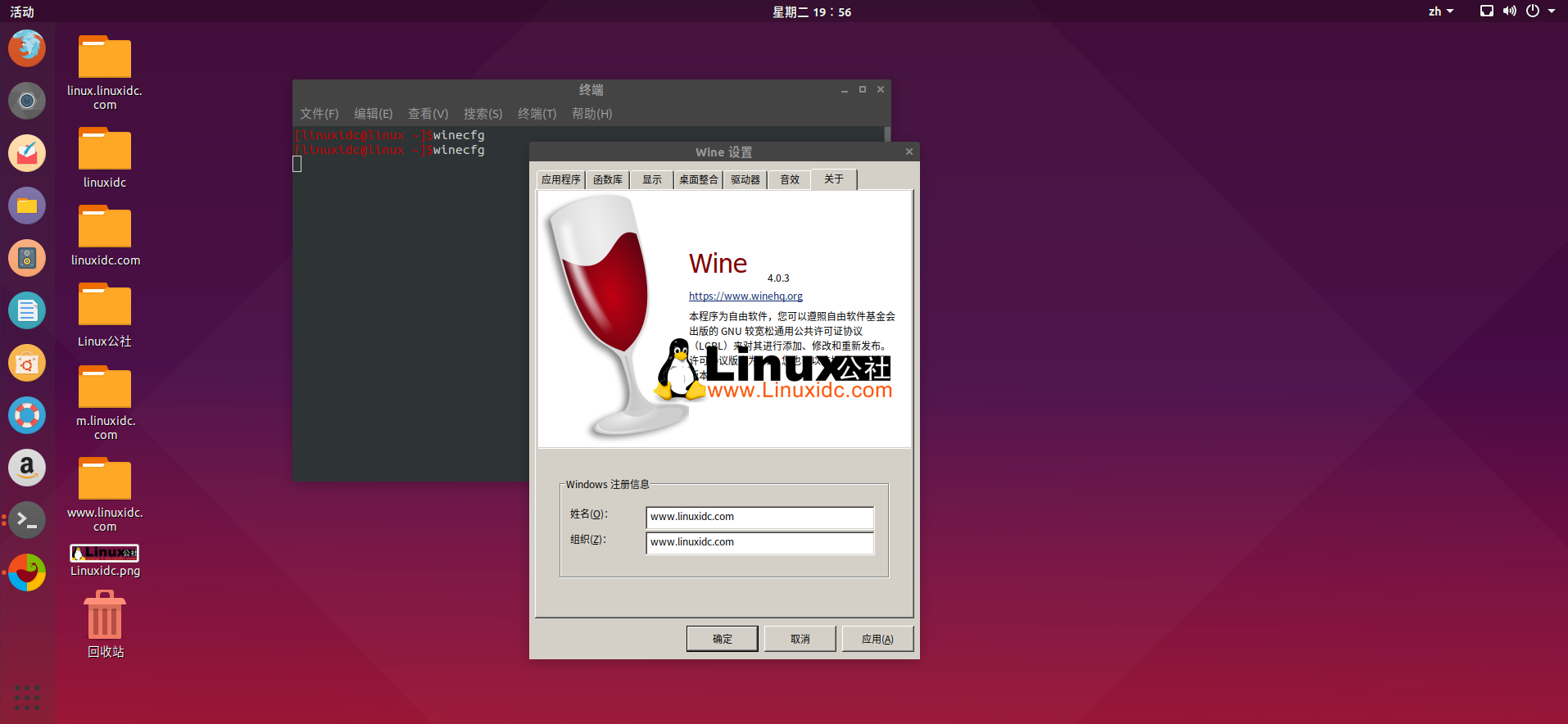Click the 姓名 name input field
This screenshot has height=724, width=1568.
(759, 518)
